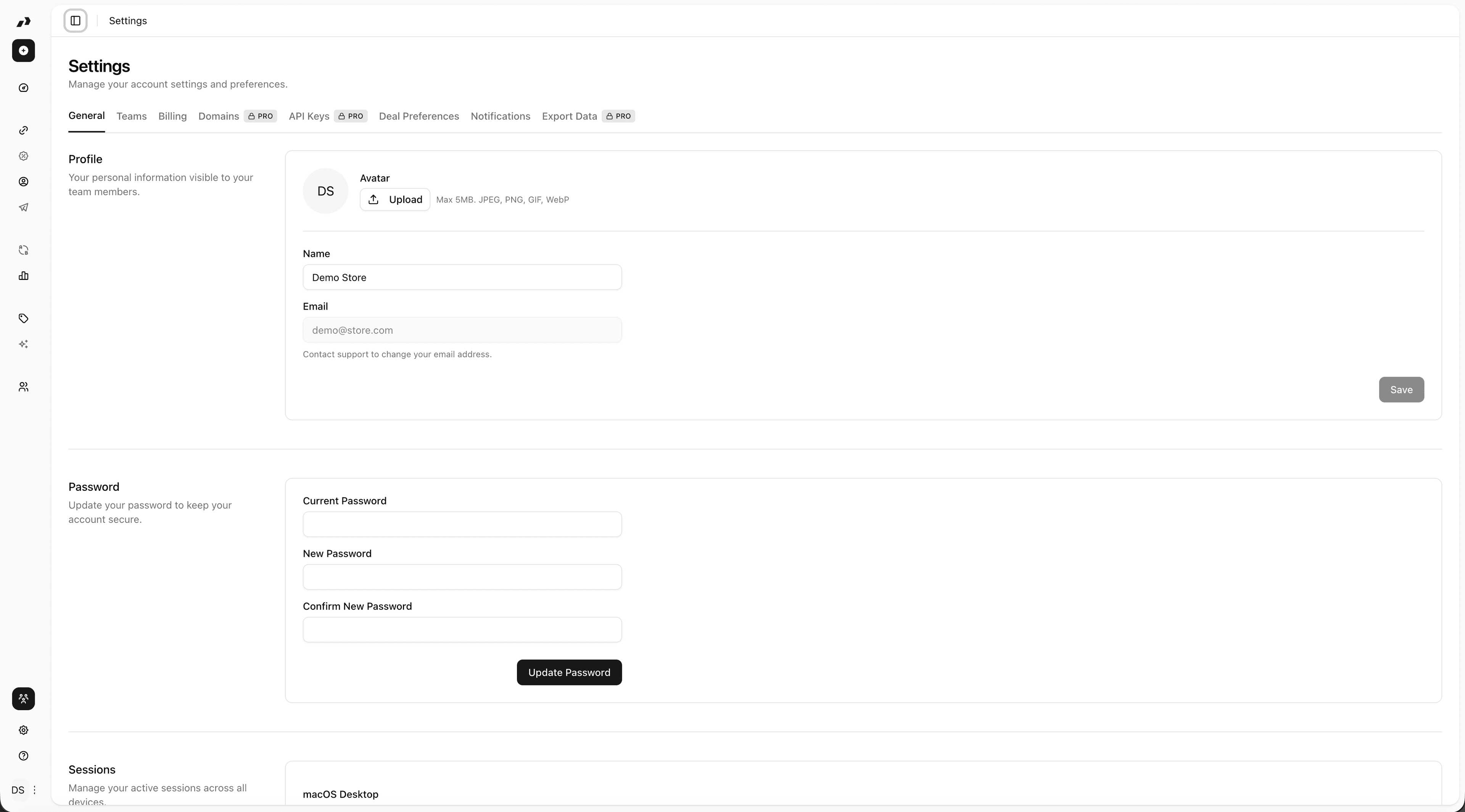Click the black plus create button in sidebar
The image size is (1465, 812).
(23, 51)
